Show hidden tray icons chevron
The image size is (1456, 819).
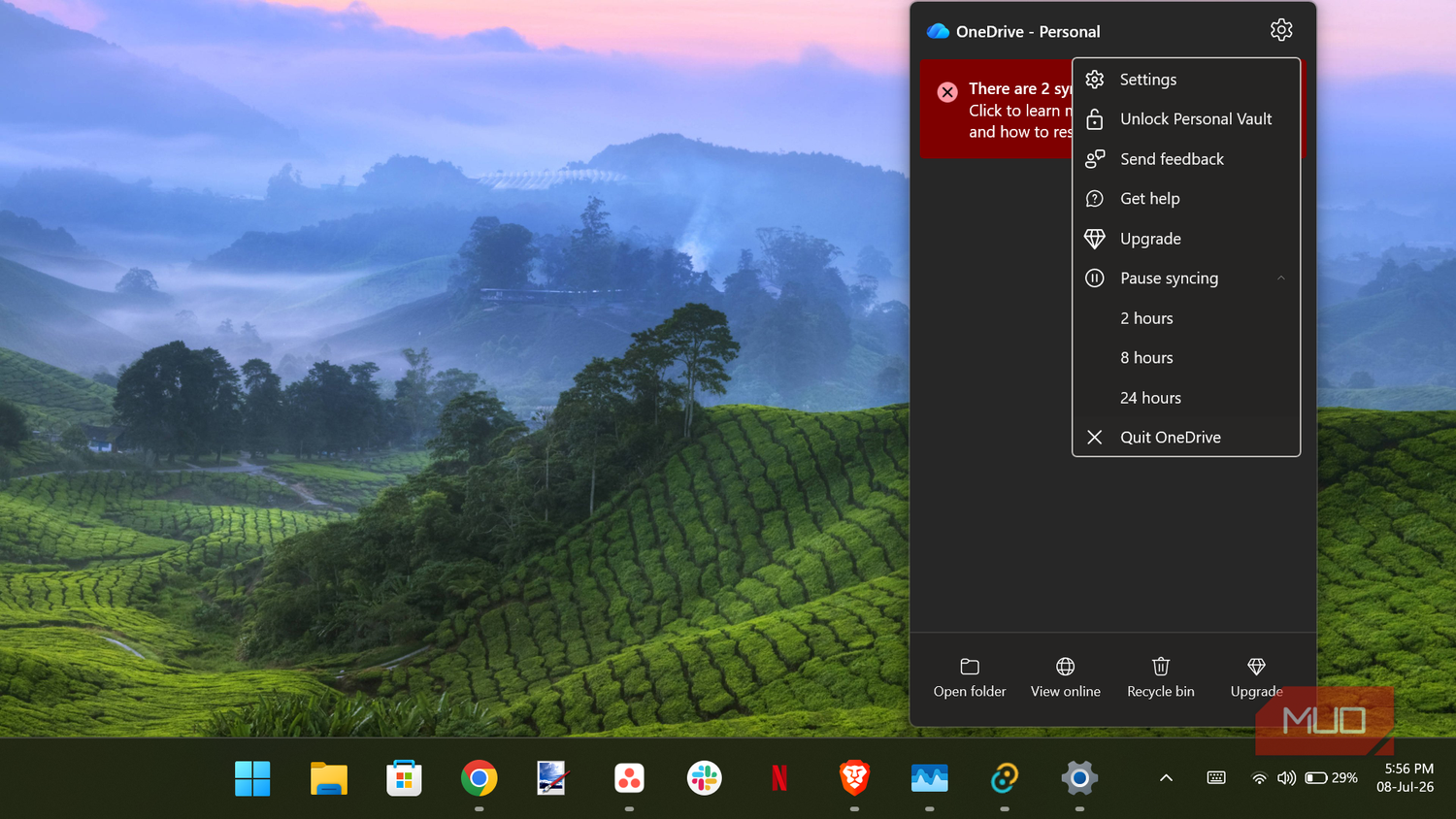[1167, 778]
